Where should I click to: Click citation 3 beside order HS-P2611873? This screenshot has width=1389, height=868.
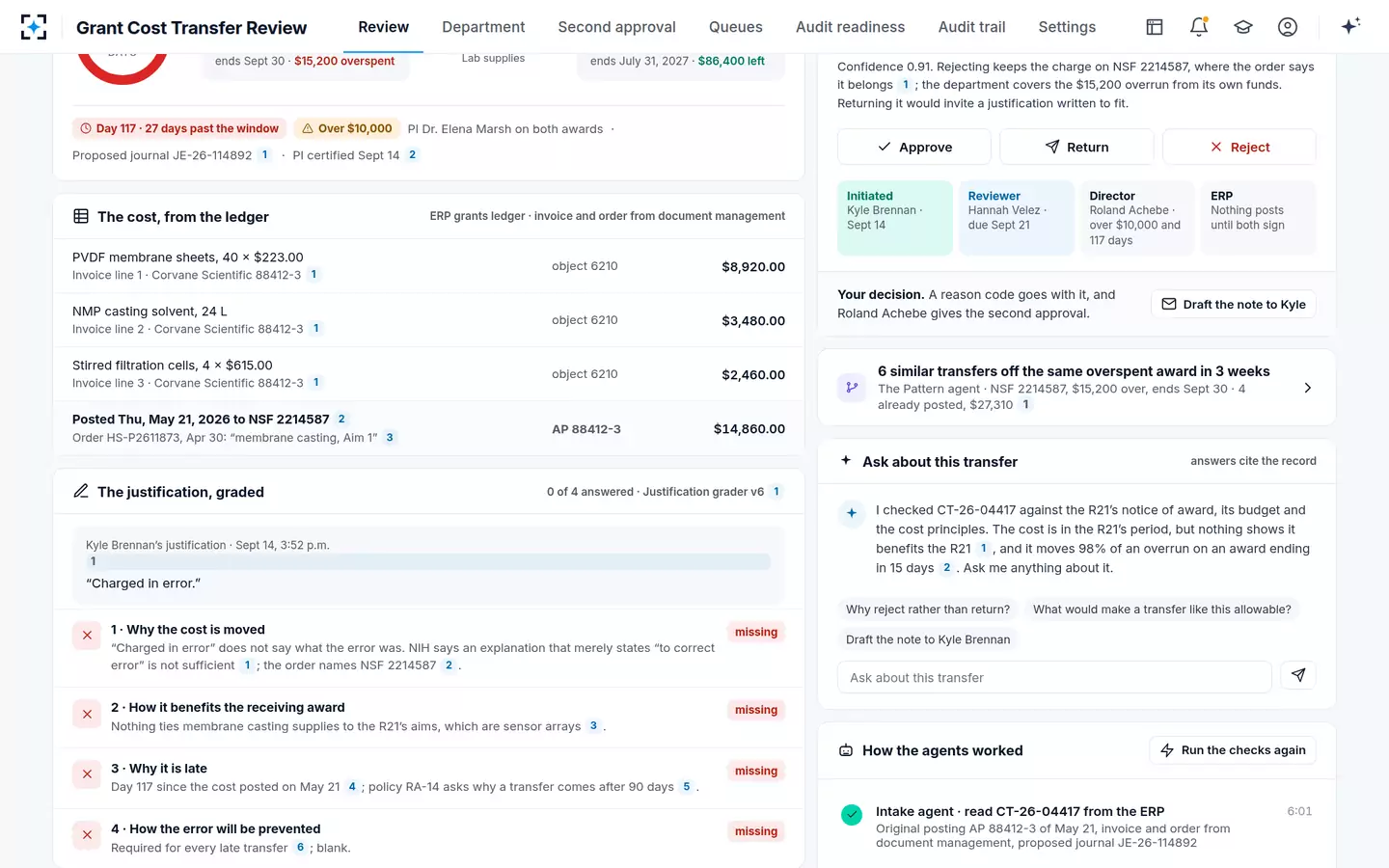(x=390, y=437)
